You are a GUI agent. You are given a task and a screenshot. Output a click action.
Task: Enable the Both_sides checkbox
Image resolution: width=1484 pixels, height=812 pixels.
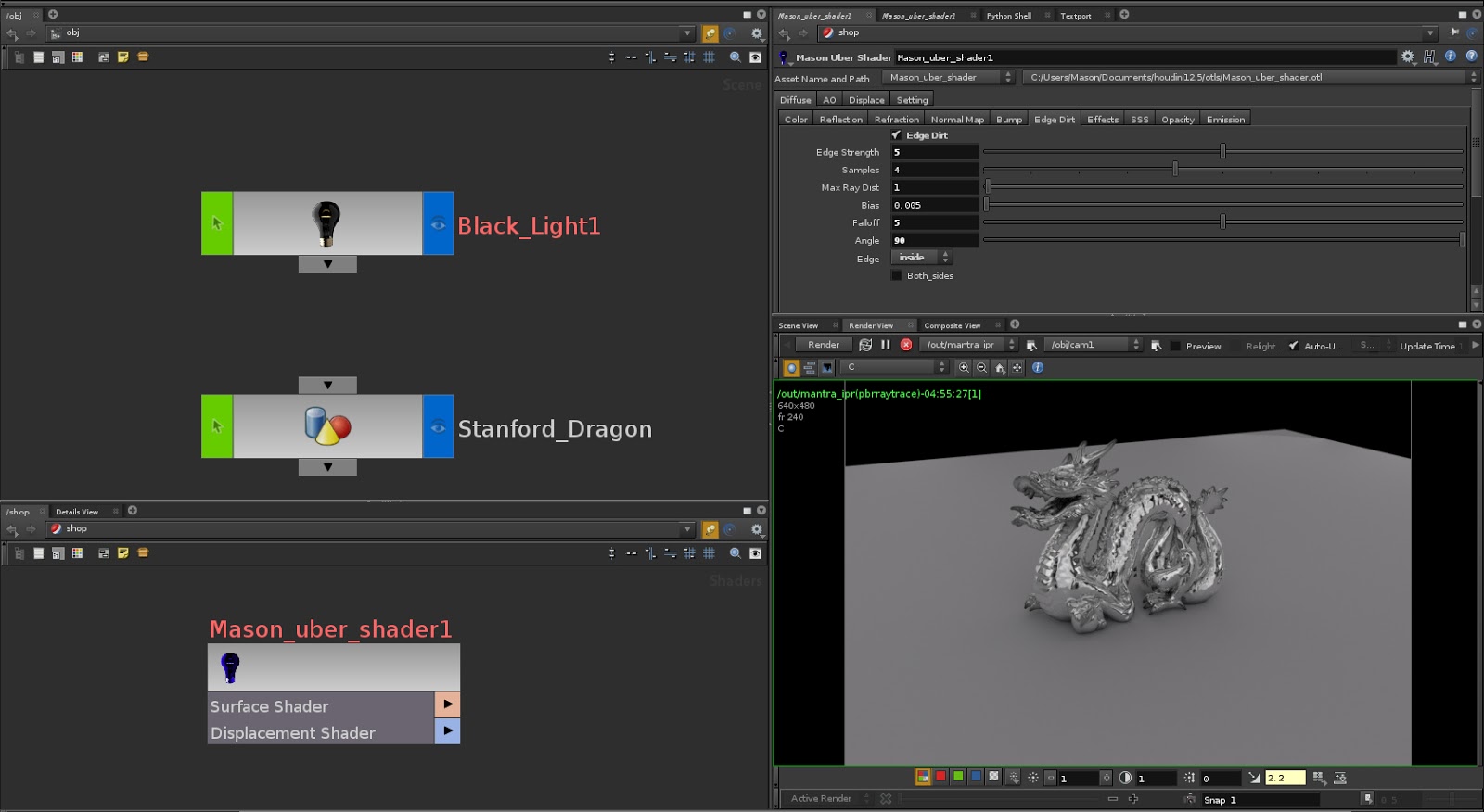896,275
